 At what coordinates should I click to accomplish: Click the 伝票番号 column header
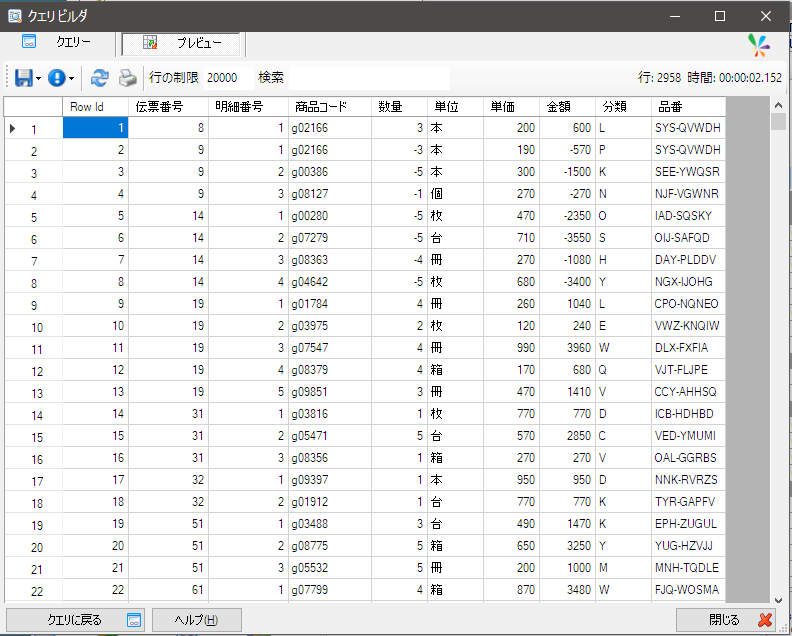pyautogui.click(x=168, y=107)
